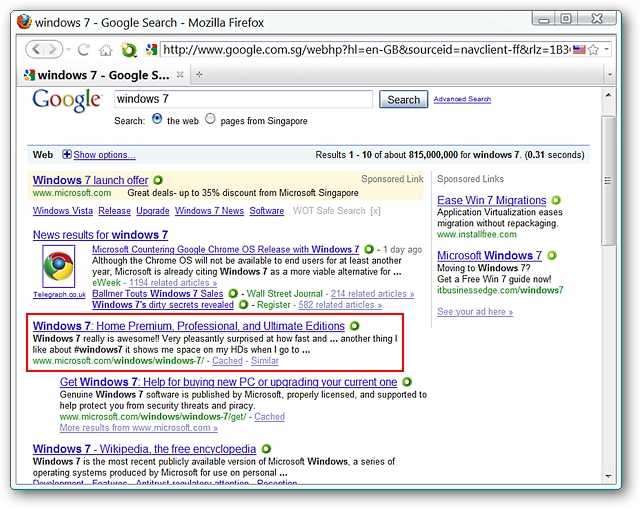Open the 'Windows 7 News' related search link
The image size is (640, 508).
tap(209, 211)
